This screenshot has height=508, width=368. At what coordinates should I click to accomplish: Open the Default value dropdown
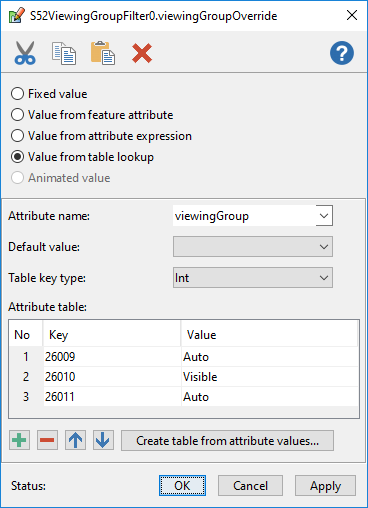click(x=253, y=247)
